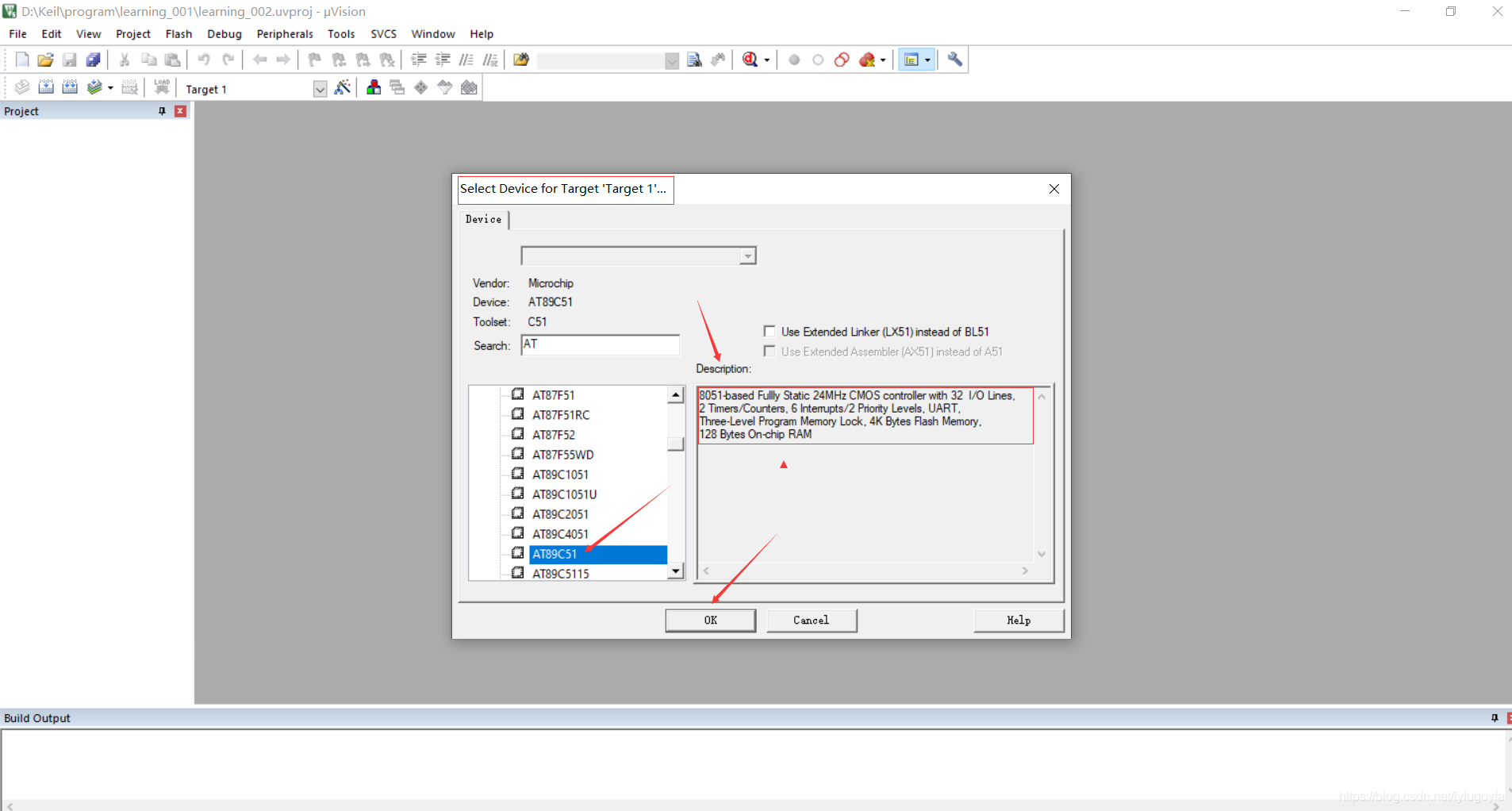Toggle the window layout icon in toolbar
The image size is (1512, 811).
(x=911, y=60)
